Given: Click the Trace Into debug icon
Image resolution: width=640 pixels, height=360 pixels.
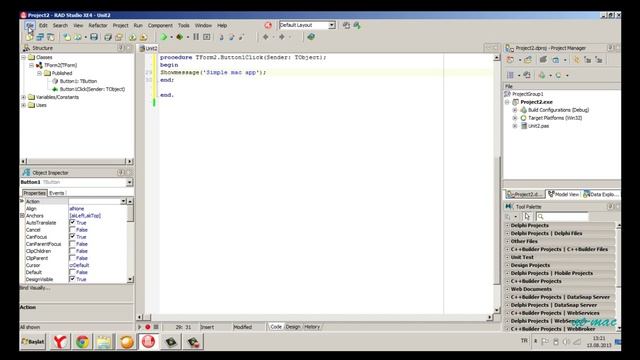Looking at the screenshot, I should click(222, 37).
